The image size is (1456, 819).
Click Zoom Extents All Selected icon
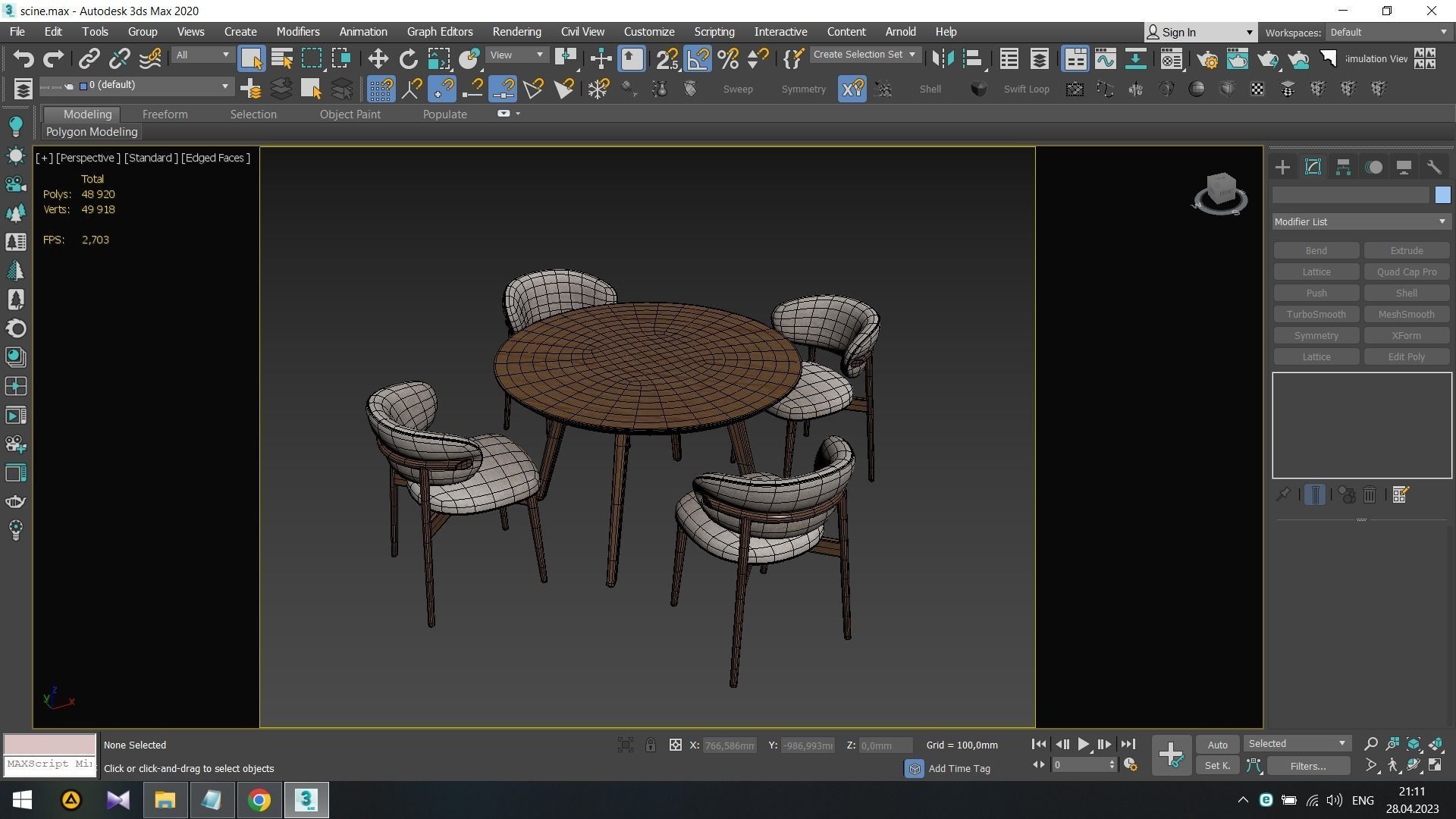tap(1436, 744)
